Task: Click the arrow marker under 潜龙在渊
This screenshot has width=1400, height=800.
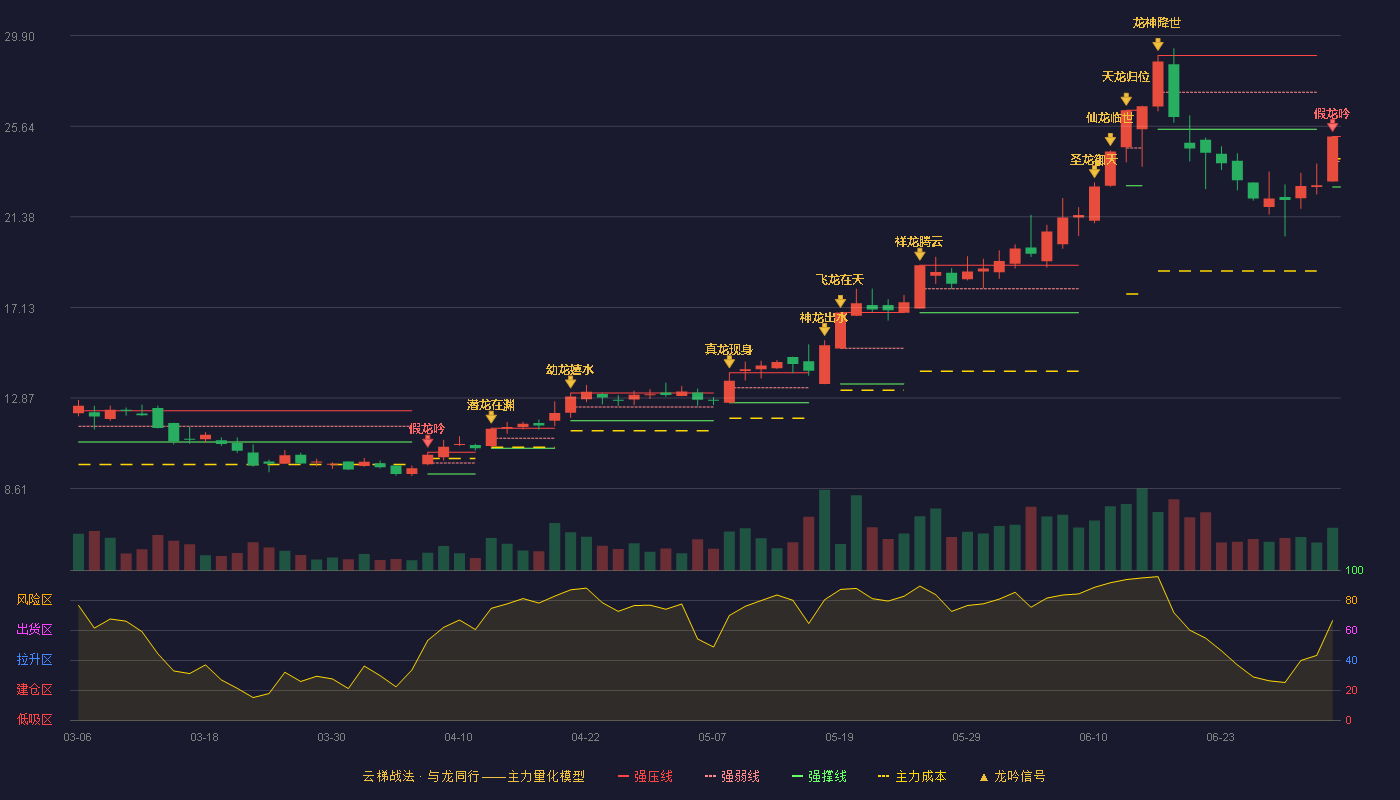Action: 491,417
